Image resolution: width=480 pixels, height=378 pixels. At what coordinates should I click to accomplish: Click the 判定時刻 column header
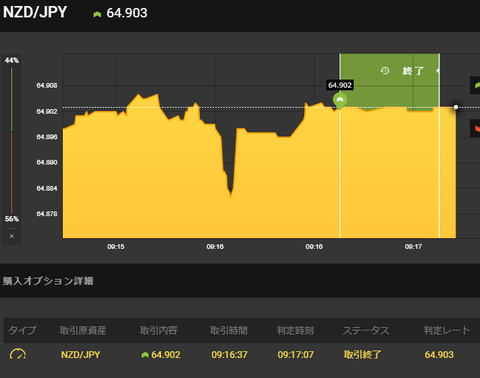coord(295,330)
